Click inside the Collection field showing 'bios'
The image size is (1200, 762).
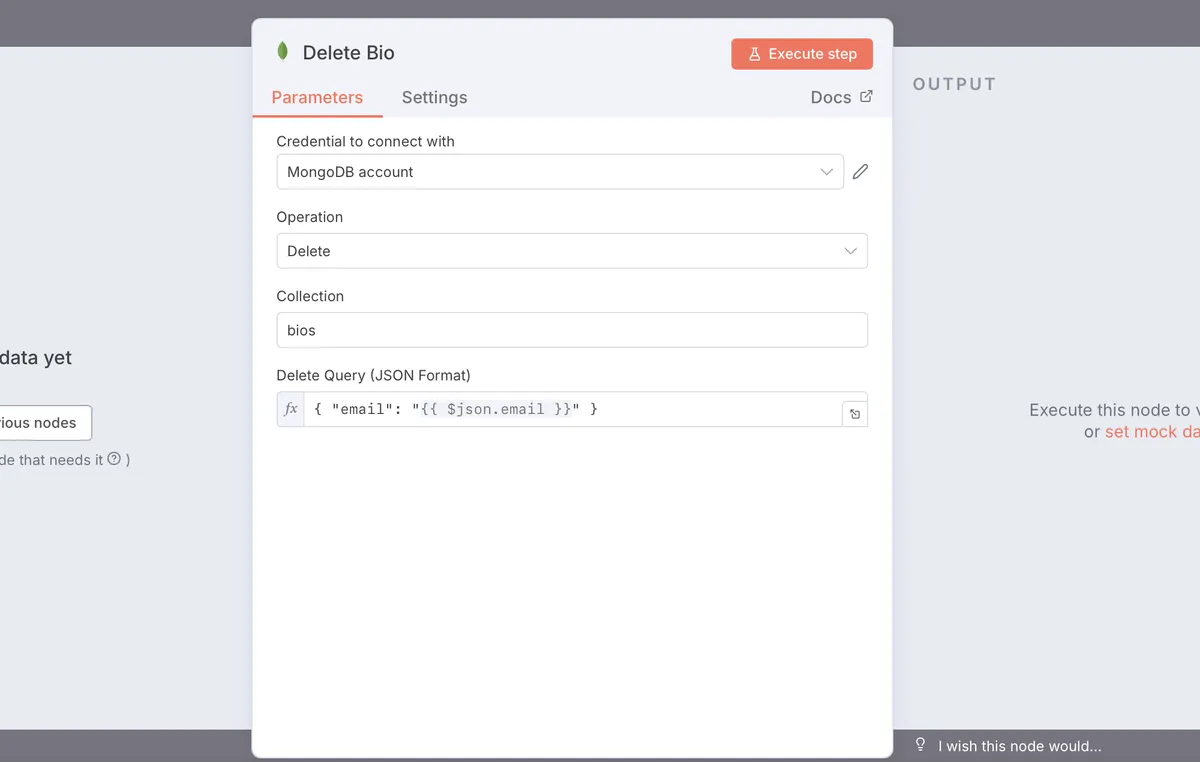click(571, 330)
